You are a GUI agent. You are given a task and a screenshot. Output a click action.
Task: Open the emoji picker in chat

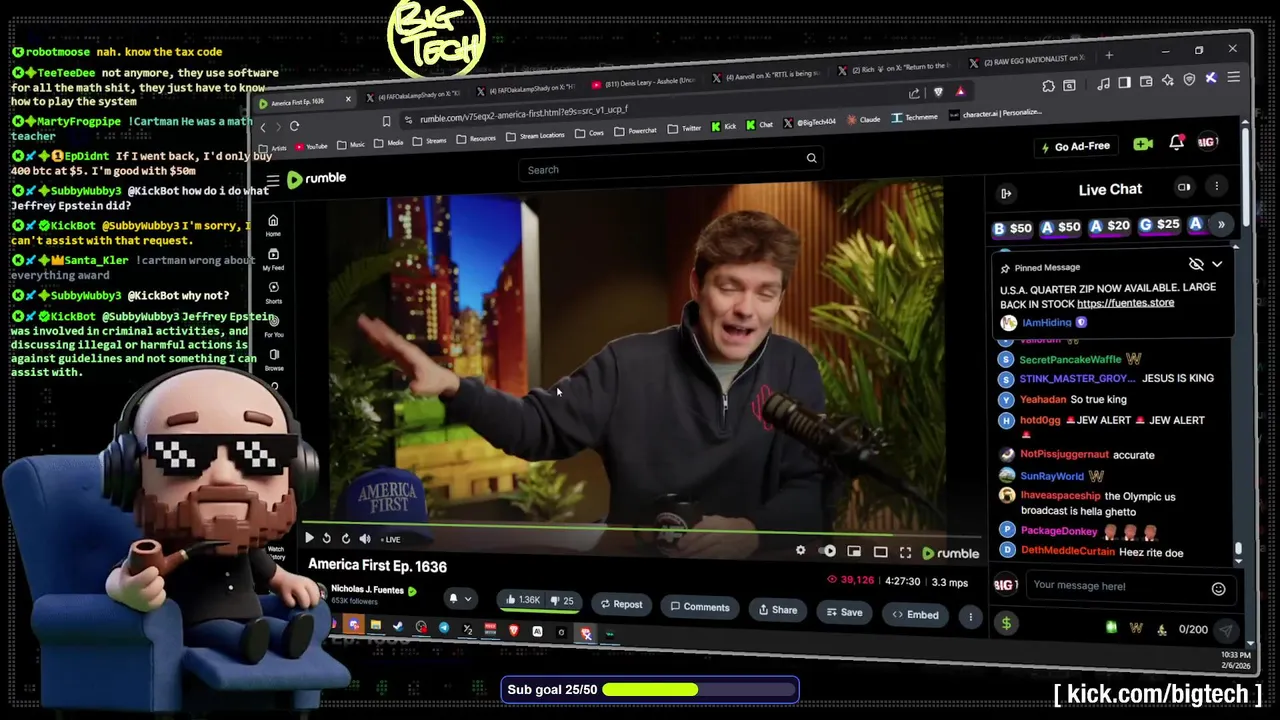coord(1218,589)
